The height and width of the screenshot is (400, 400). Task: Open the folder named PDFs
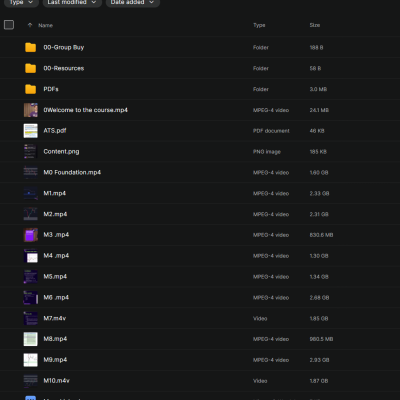coord(51,89)
